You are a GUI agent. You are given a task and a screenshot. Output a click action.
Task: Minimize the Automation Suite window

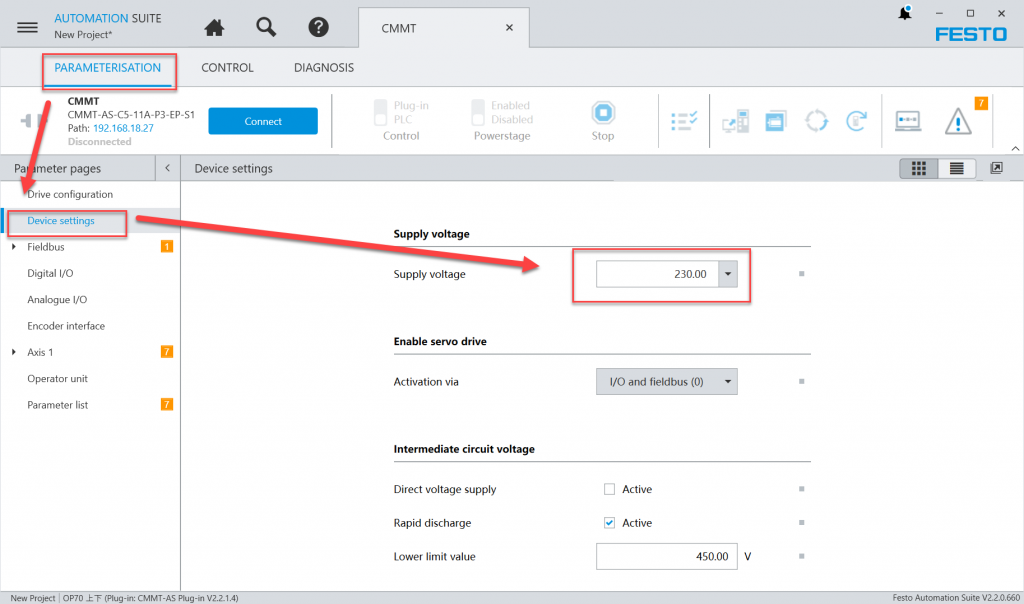click(939, 13)
